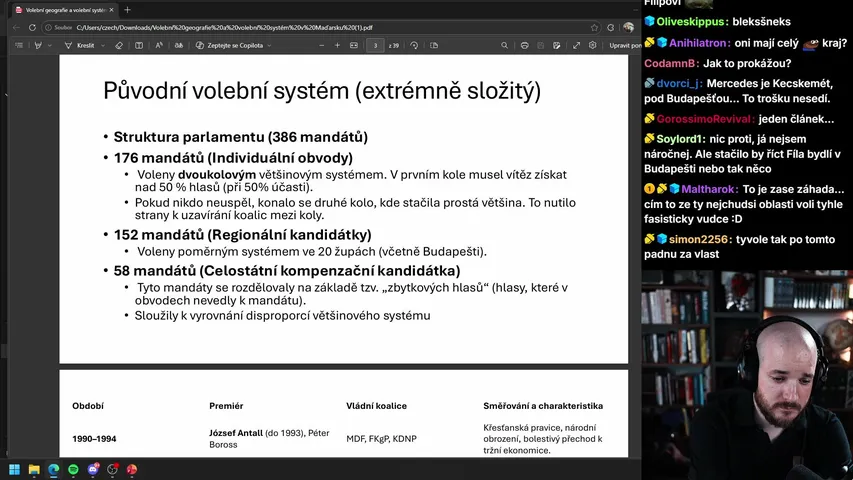Click the 58 mandátů kompenzační kandidátka bullet
853x480 pixels.
[x=287, y=270]
